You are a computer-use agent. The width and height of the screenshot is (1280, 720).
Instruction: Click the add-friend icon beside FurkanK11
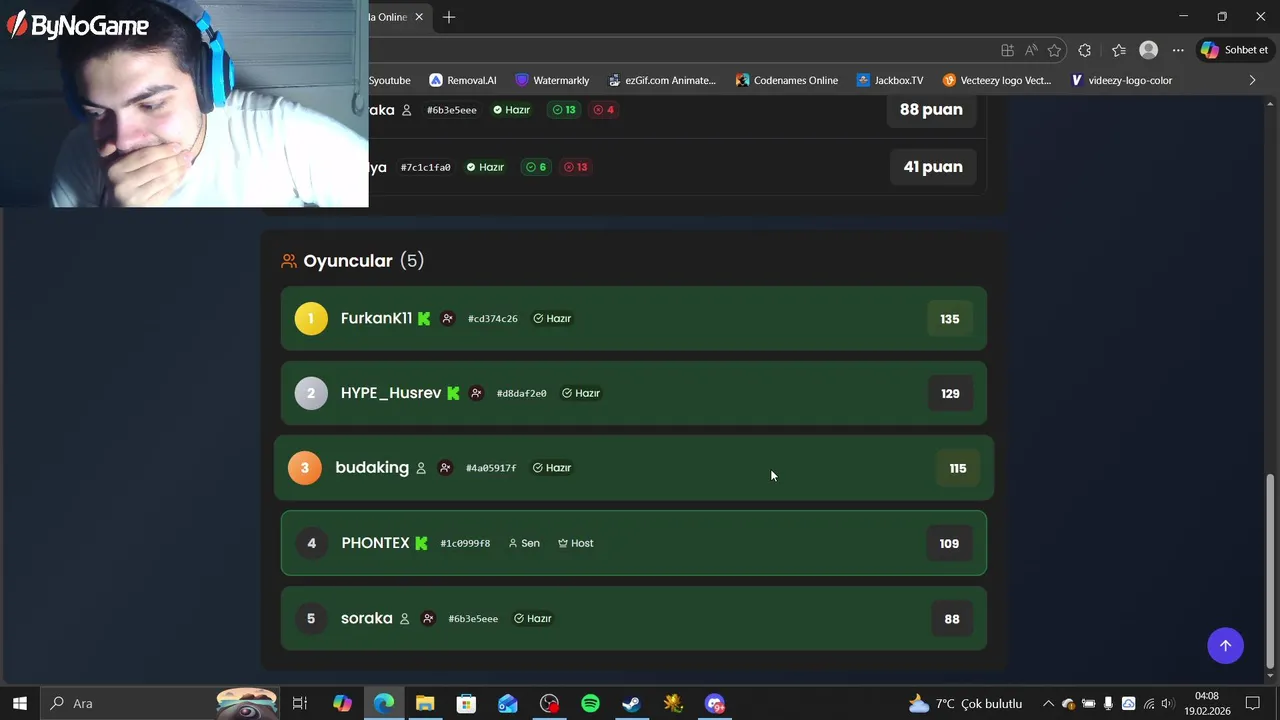pyautogui.click(x=448, y=319)
